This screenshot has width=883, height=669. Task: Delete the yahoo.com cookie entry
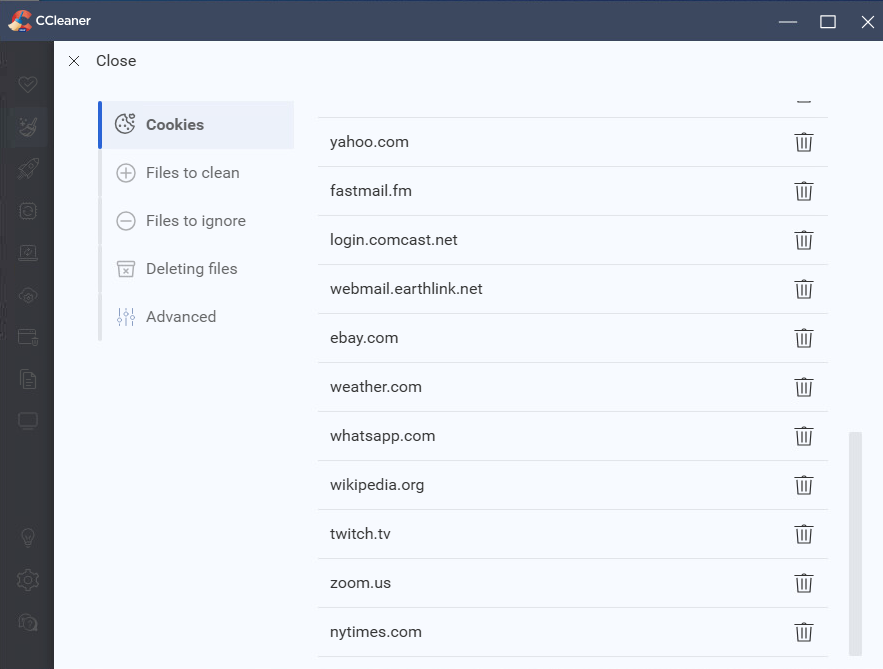803,142
